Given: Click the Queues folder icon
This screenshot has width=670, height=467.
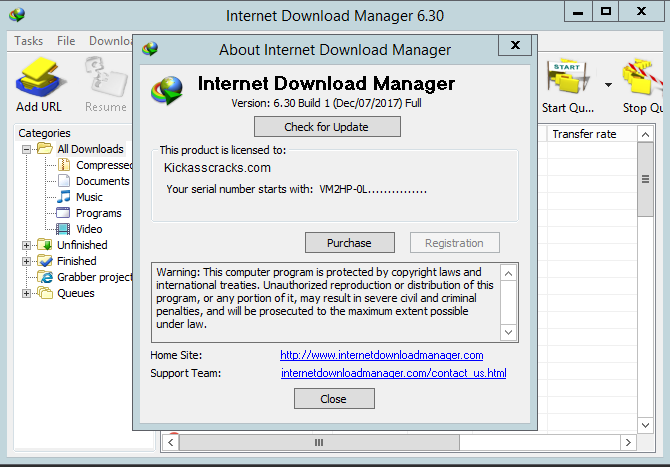Looking at the screenshot, I should click(44, 293).
